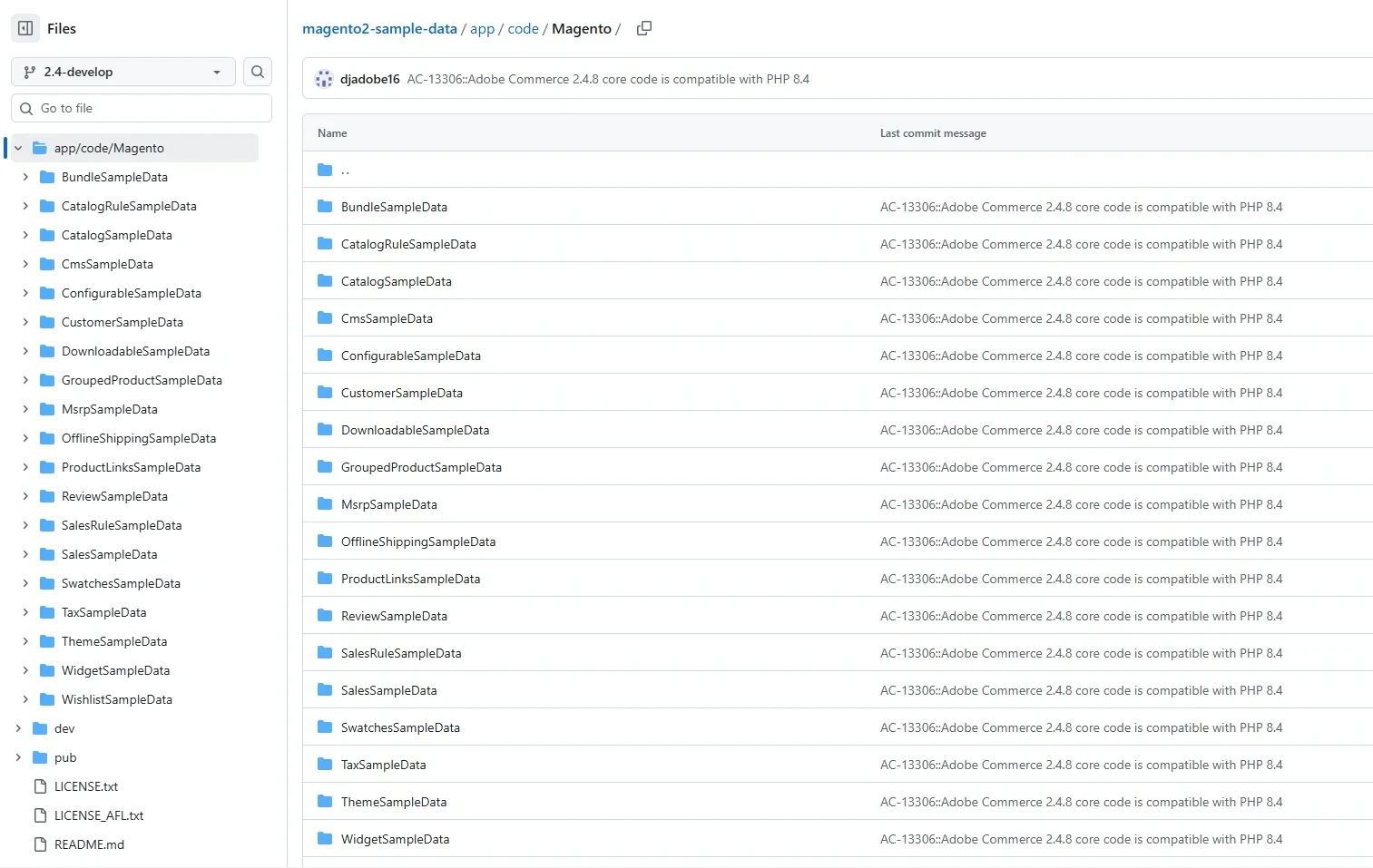Click the folder icon beside CmsSampleData row
1373x868 pixels.
(x=325, y=317)
